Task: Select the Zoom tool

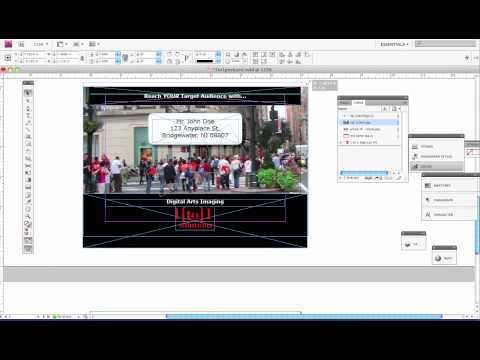Action: coord(28,217)
